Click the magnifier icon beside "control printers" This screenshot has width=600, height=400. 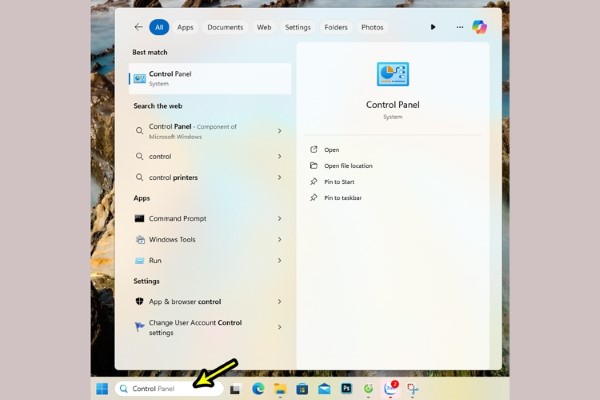(140, 177)
